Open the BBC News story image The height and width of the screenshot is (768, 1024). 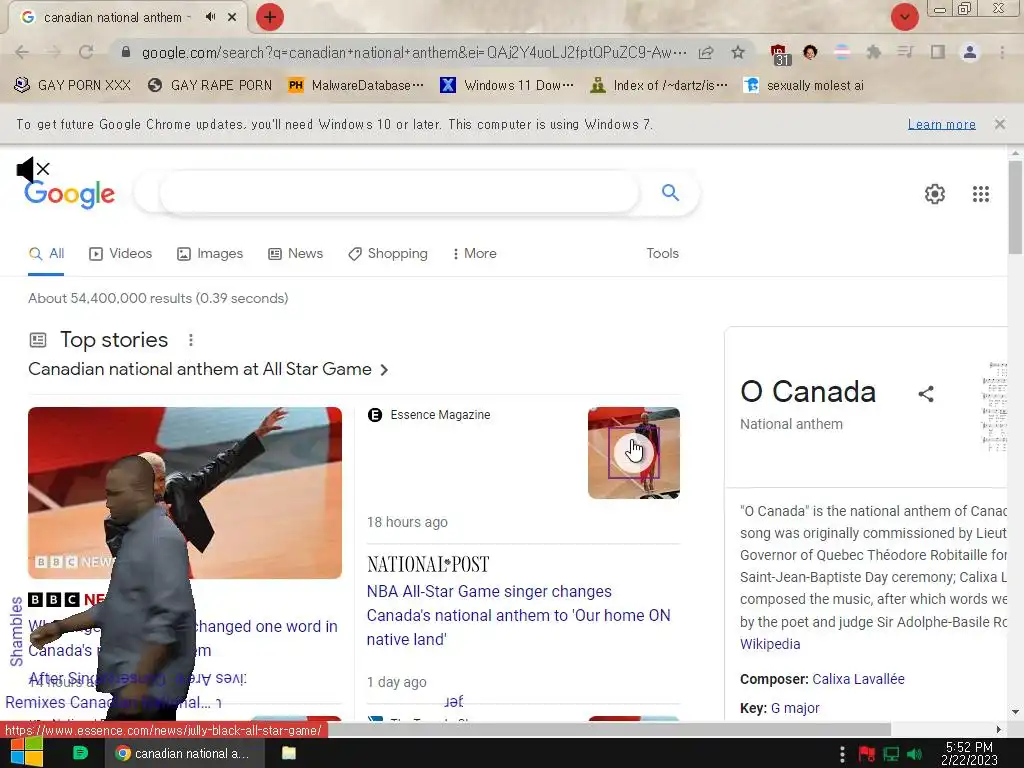tap(185, 493)
